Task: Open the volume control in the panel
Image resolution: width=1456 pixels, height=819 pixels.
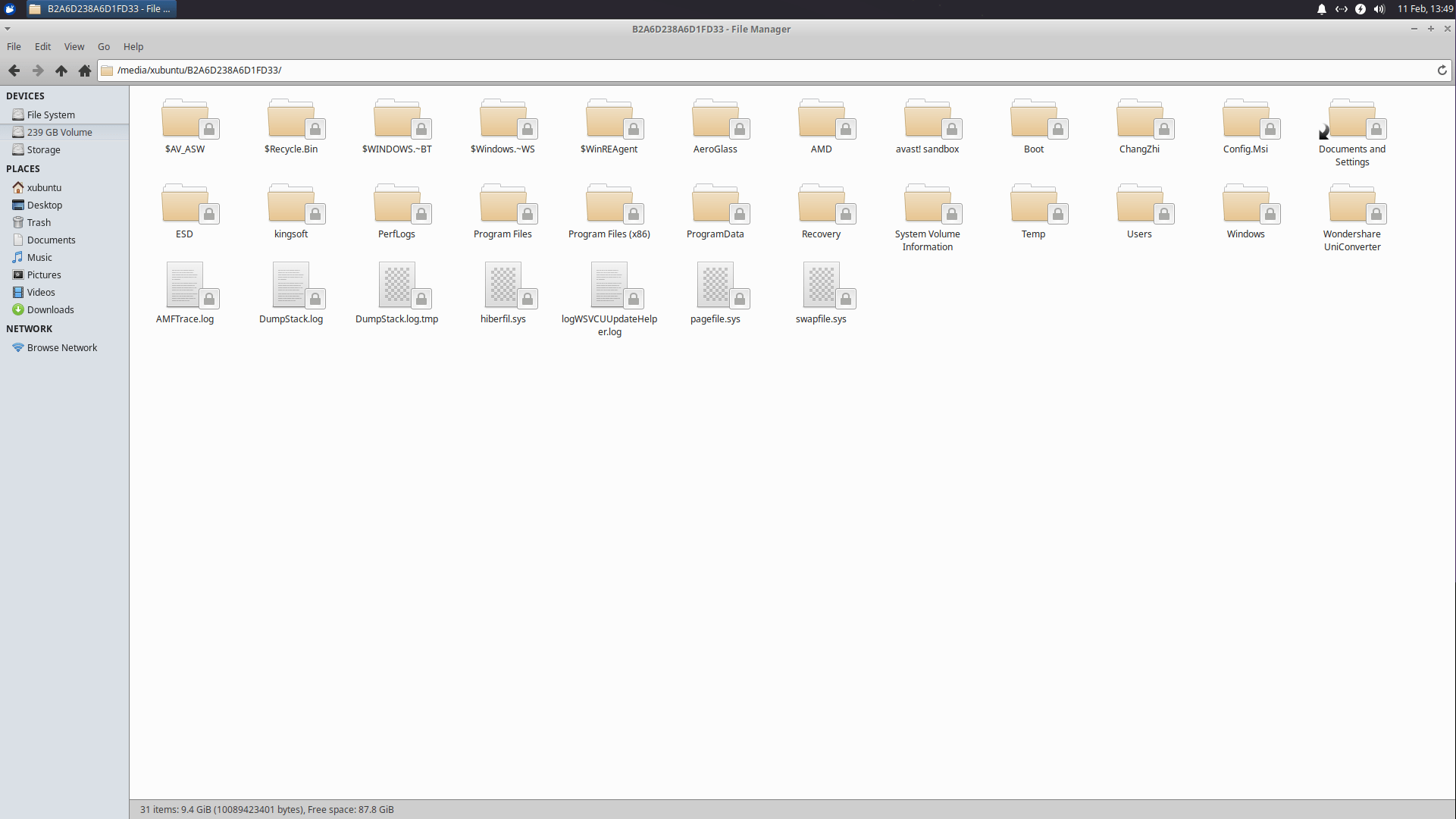Action: [1379, 9]
